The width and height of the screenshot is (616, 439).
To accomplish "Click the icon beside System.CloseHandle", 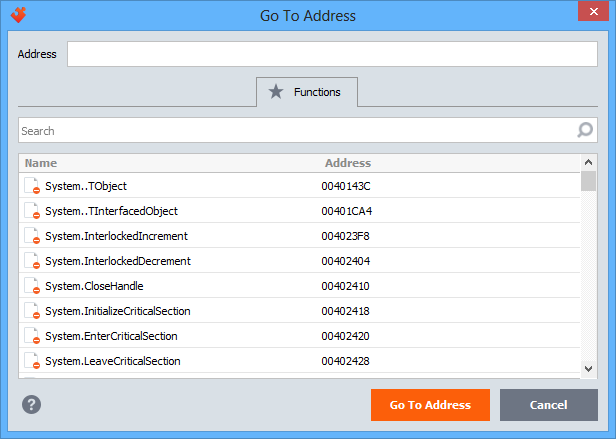I will 31,286.
